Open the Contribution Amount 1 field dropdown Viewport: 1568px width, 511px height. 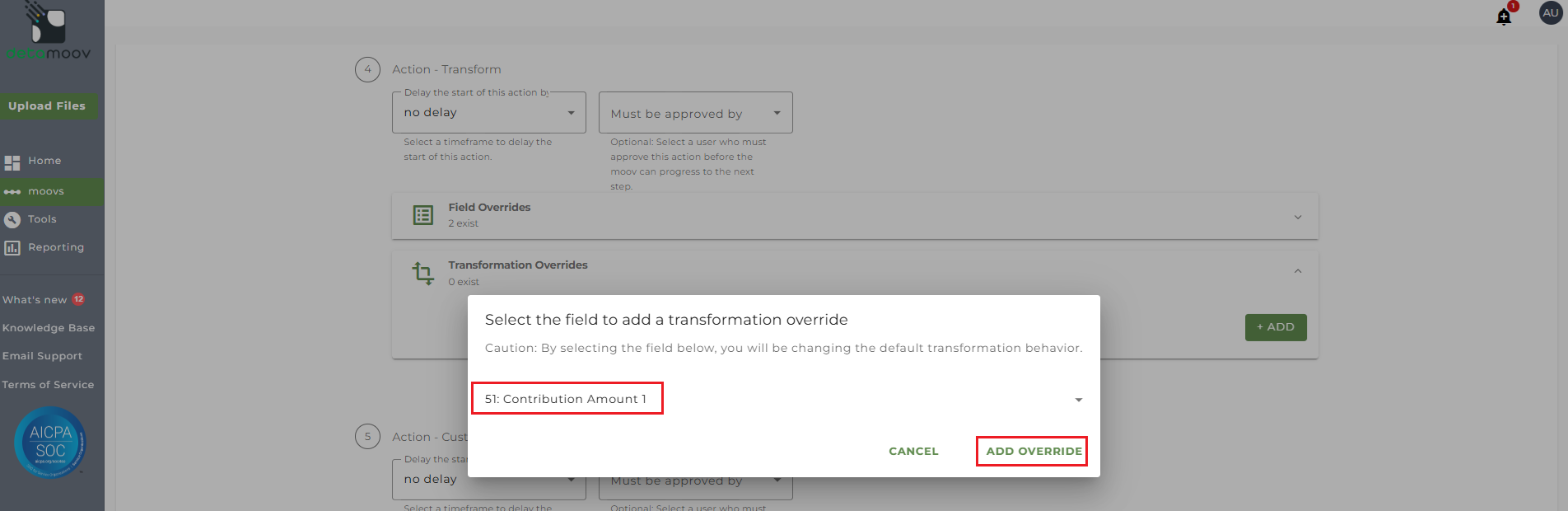pos(1077,400)
